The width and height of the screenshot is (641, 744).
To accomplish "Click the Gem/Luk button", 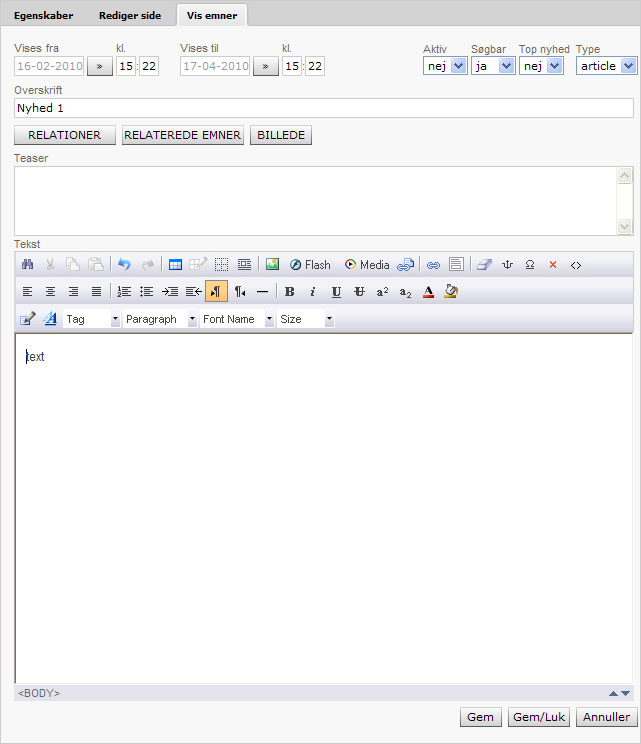I will click(x=539, y=717).
